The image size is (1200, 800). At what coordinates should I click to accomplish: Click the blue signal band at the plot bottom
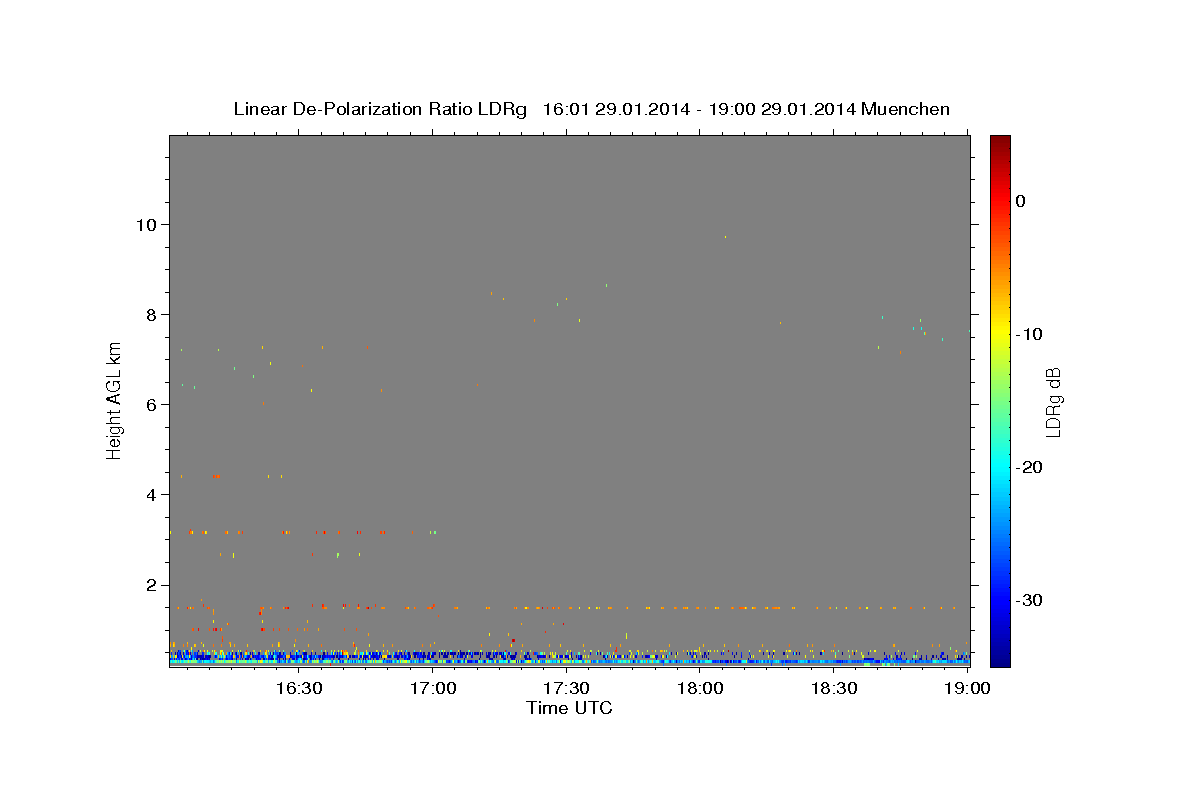pos(569,658)
